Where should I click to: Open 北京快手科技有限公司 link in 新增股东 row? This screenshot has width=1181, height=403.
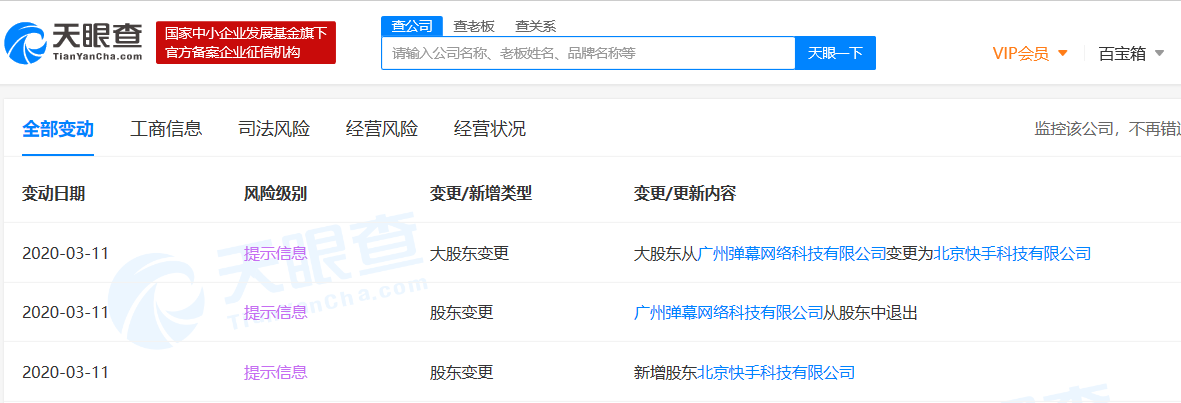[x=777, y=371]
